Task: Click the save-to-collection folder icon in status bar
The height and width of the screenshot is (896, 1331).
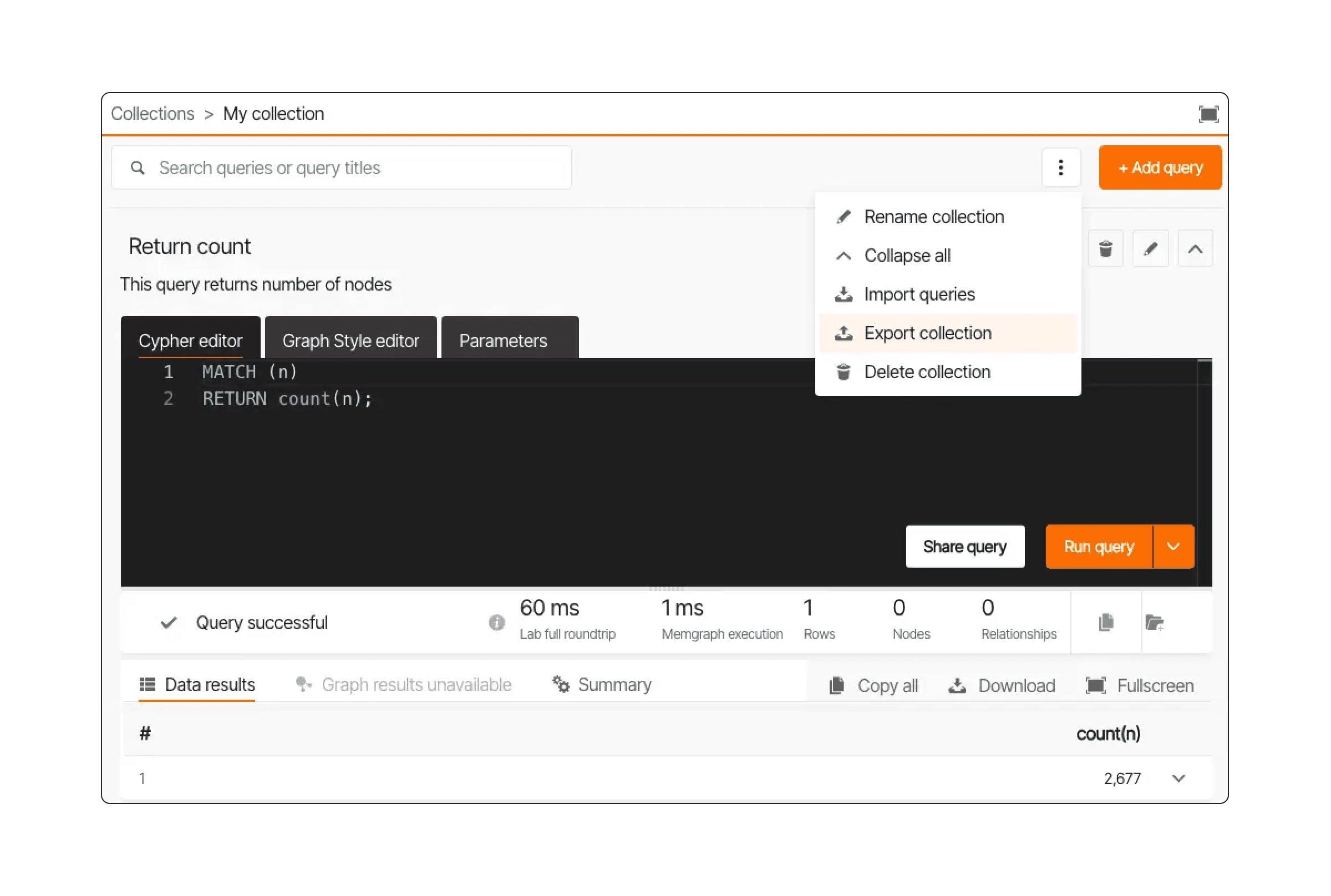Action: click(x=1154, y=622)
